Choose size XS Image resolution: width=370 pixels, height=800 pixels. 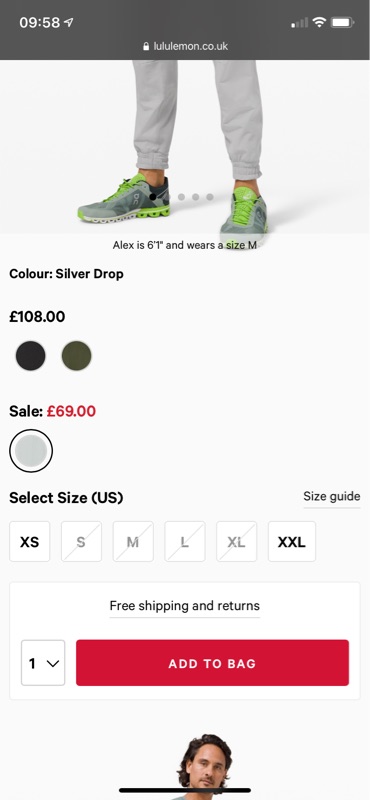(30, 541)
